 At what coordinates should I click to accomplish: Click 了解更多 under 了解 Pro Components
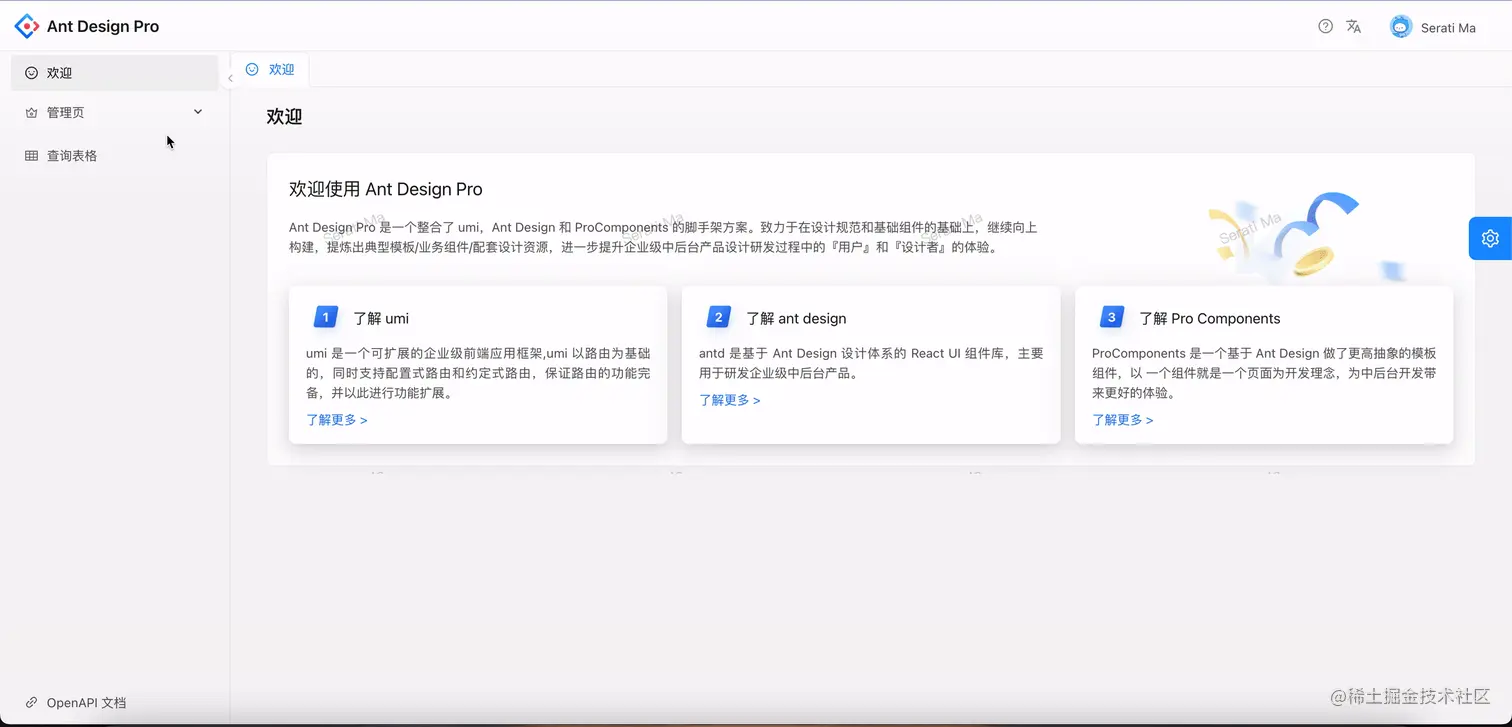coord(1123,420)
